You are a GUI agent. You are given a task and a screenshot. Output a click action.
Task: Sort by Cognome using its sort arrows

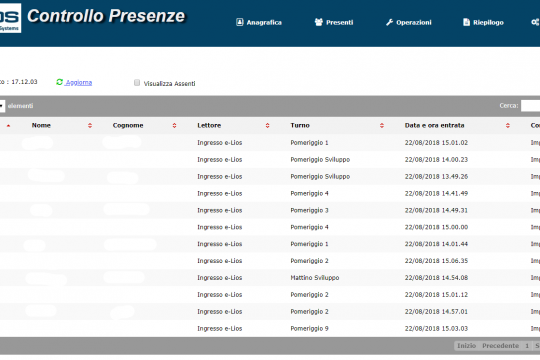tap(174, 125)
